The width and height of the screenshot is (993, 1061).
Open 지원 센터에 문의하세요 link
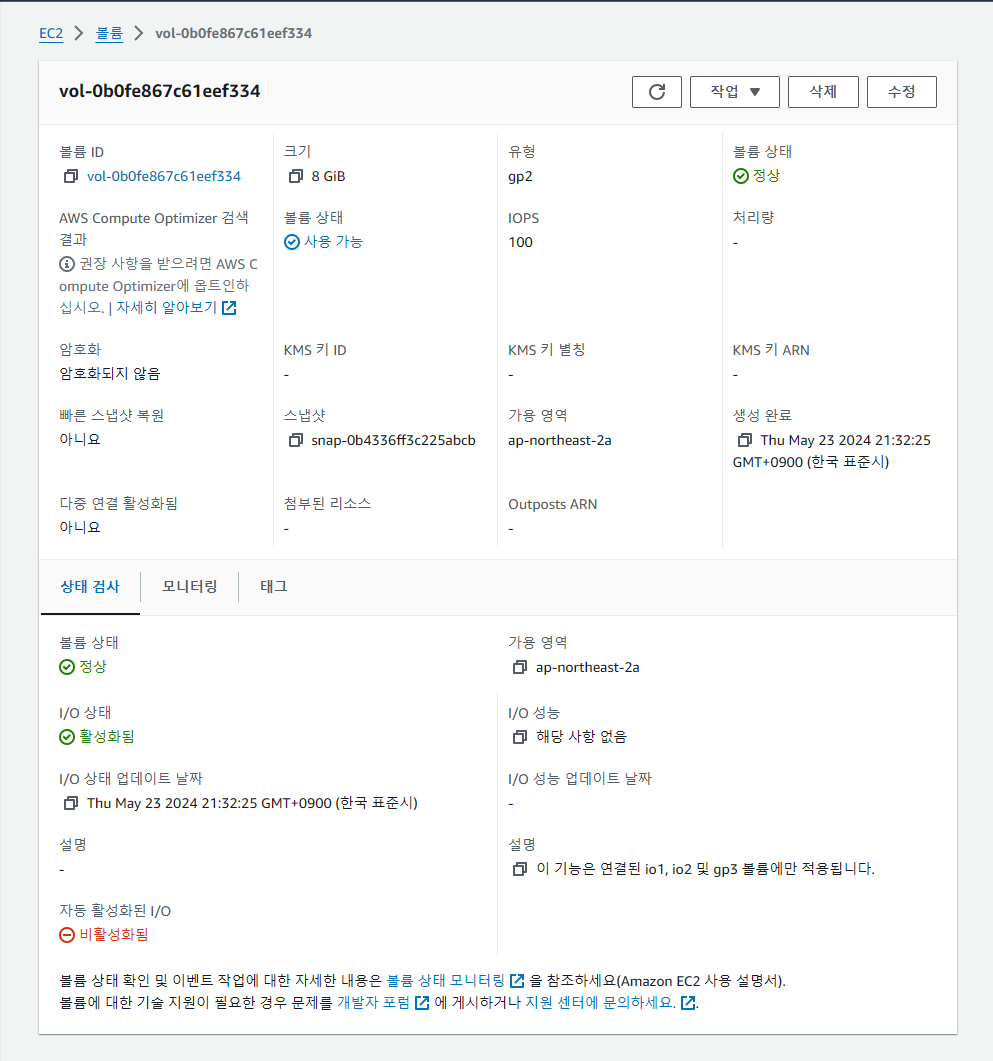point(601,1002)
